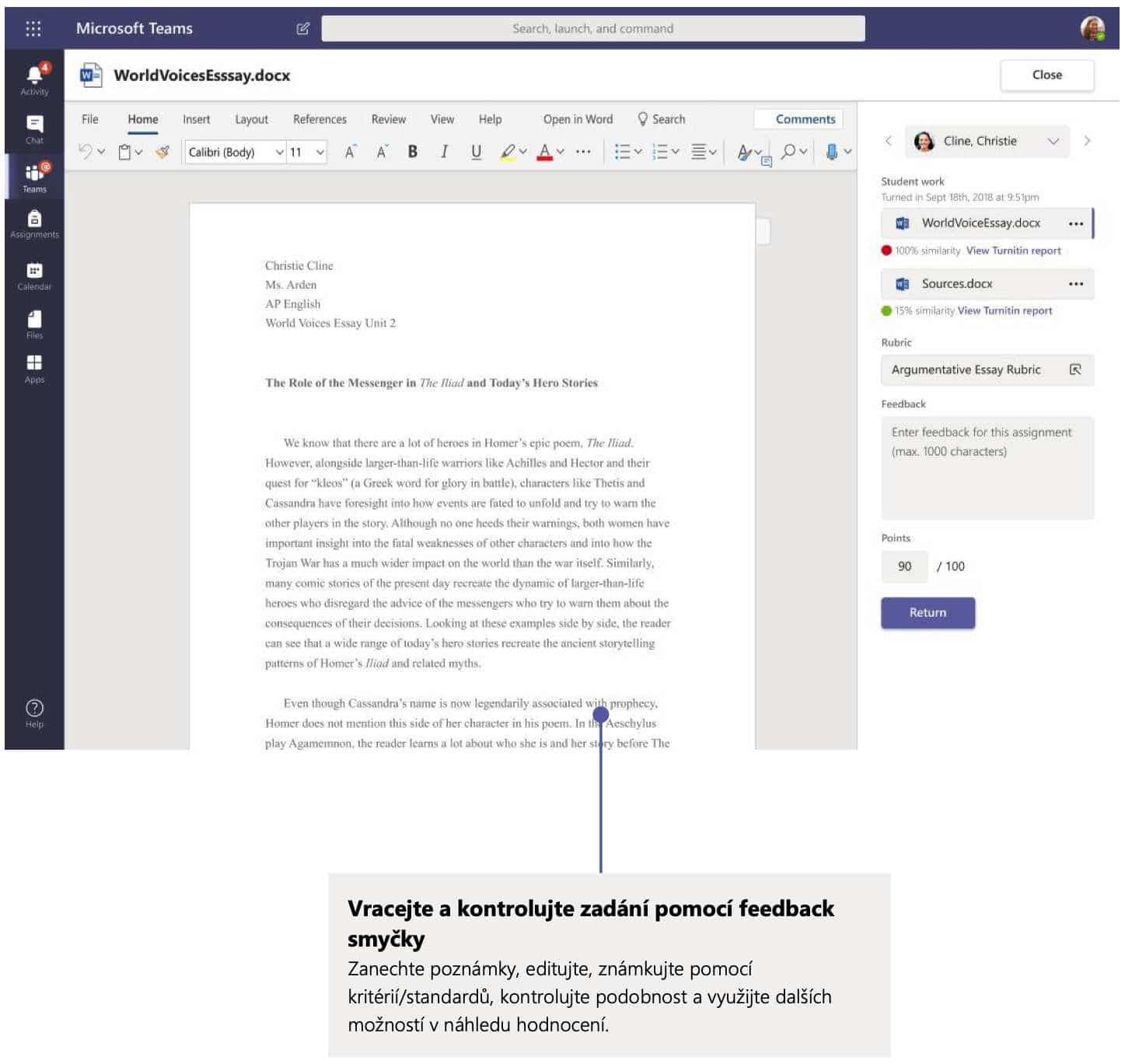Viewport: 1125px width, 1064px height.
Task: Open the app launcher grid
Action: pos(33,29)
